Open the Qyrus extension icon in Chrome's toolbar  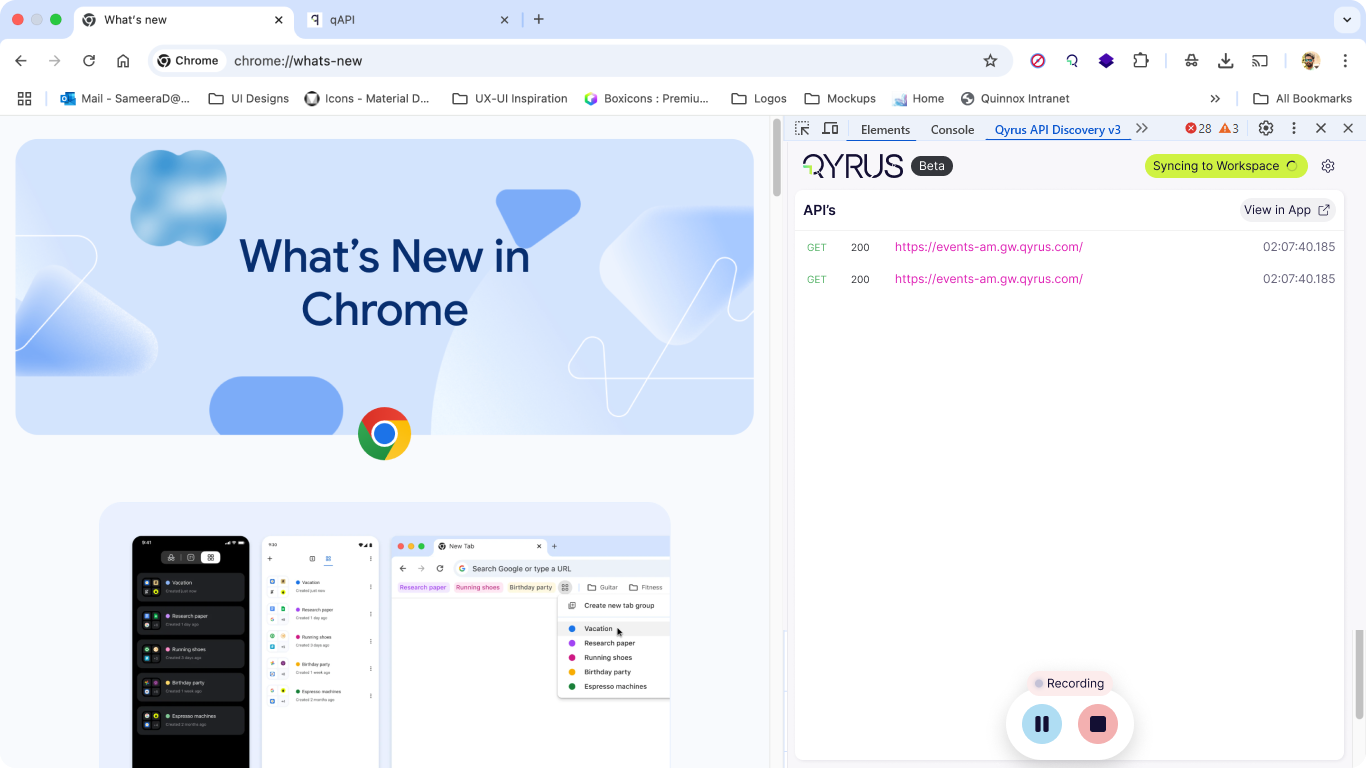pyautogui.click(x=1072, y=61)
